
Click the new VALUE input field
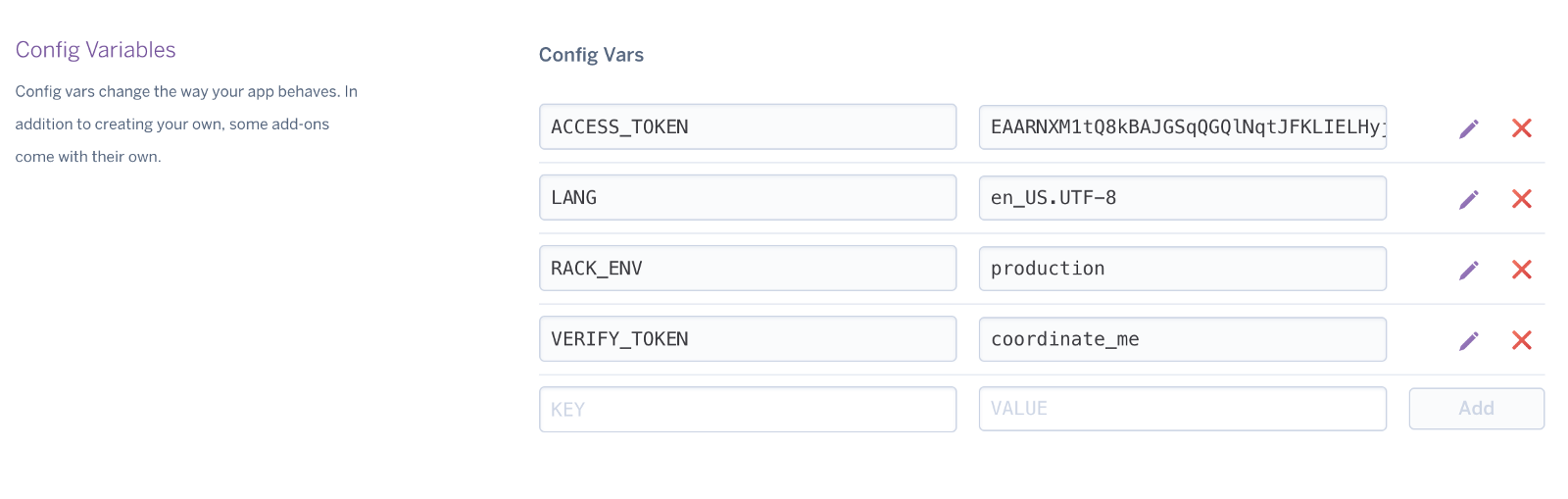click(x=1182, y=409)
